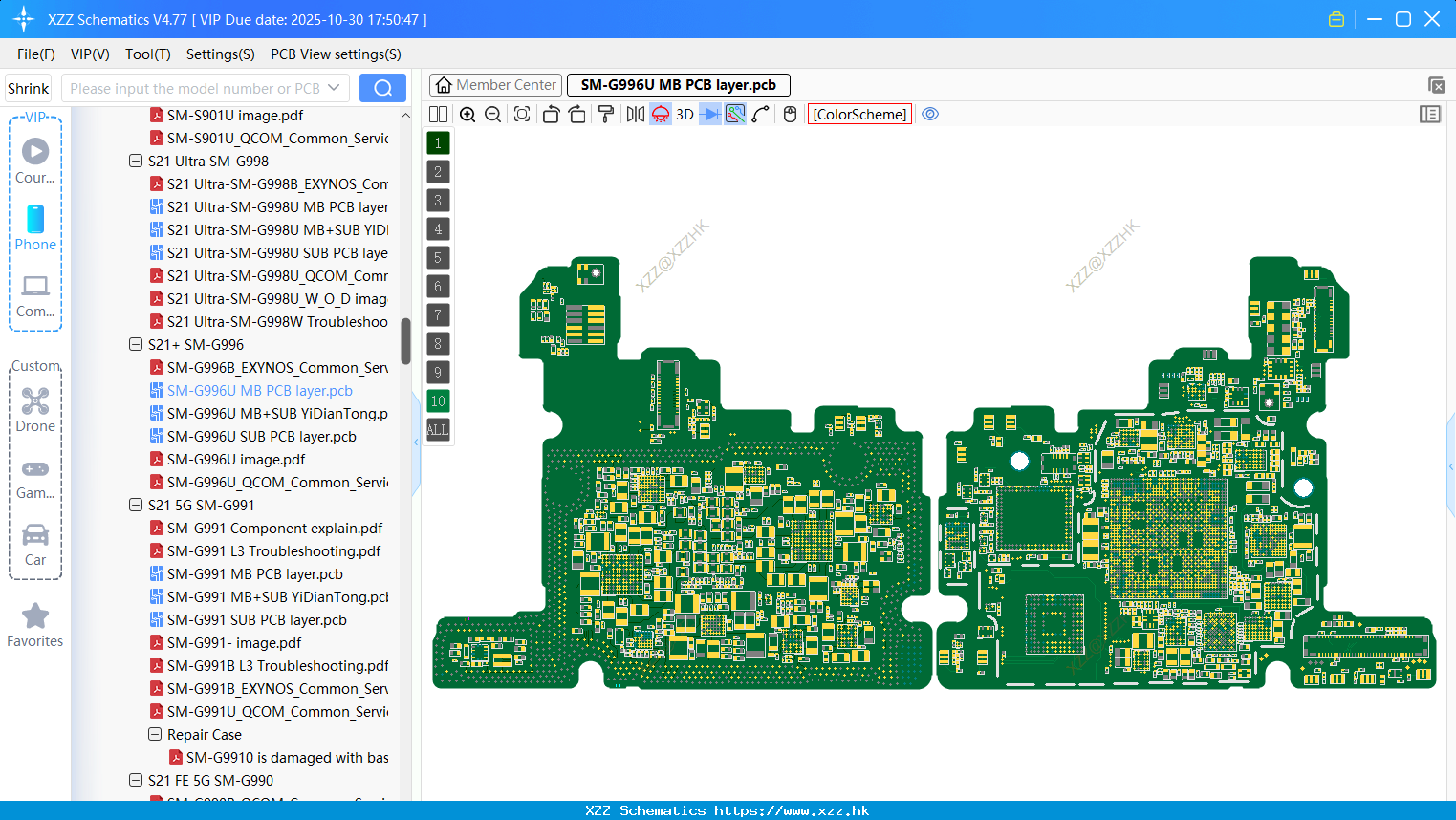Open SM-G996U SUB PCB layer.pcb
The image size is (1456, 820).
pos(262,436)
